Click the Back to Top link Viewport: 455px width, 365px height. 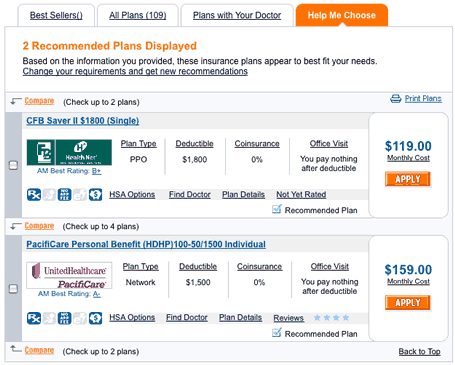(419, 351)
